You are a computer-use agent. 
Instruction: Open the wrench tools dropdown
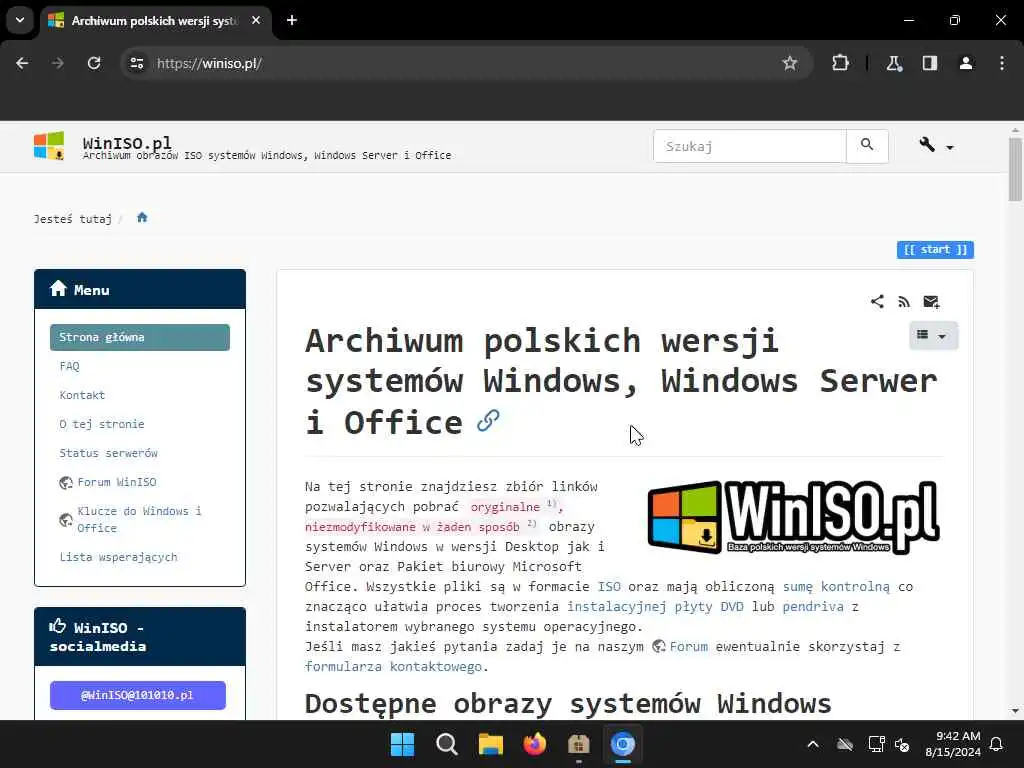click(936, 146)
